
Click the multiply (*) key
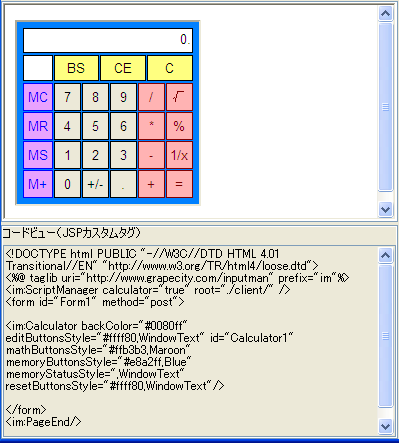click(151, 126)
